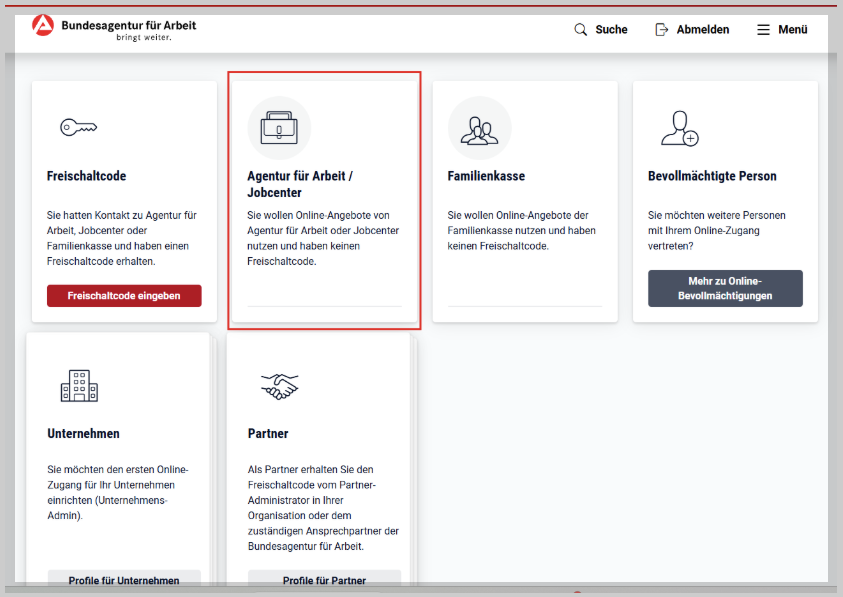
Task: Click Freischaltcode eingeben button
Action: point(124,296)
